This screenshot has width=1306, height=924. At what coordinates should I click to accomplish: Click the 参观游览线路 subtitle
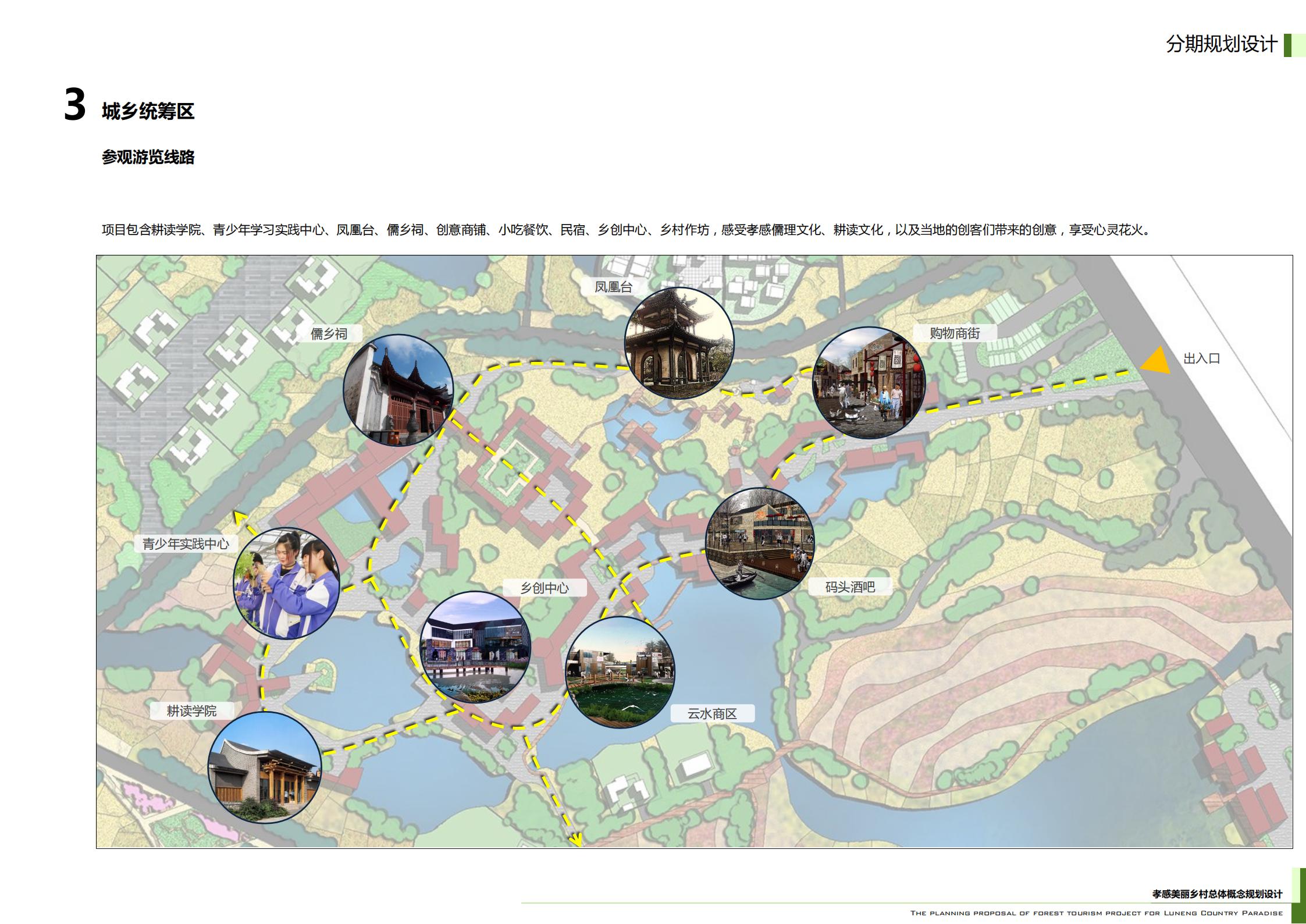click(x=148, y=157)
